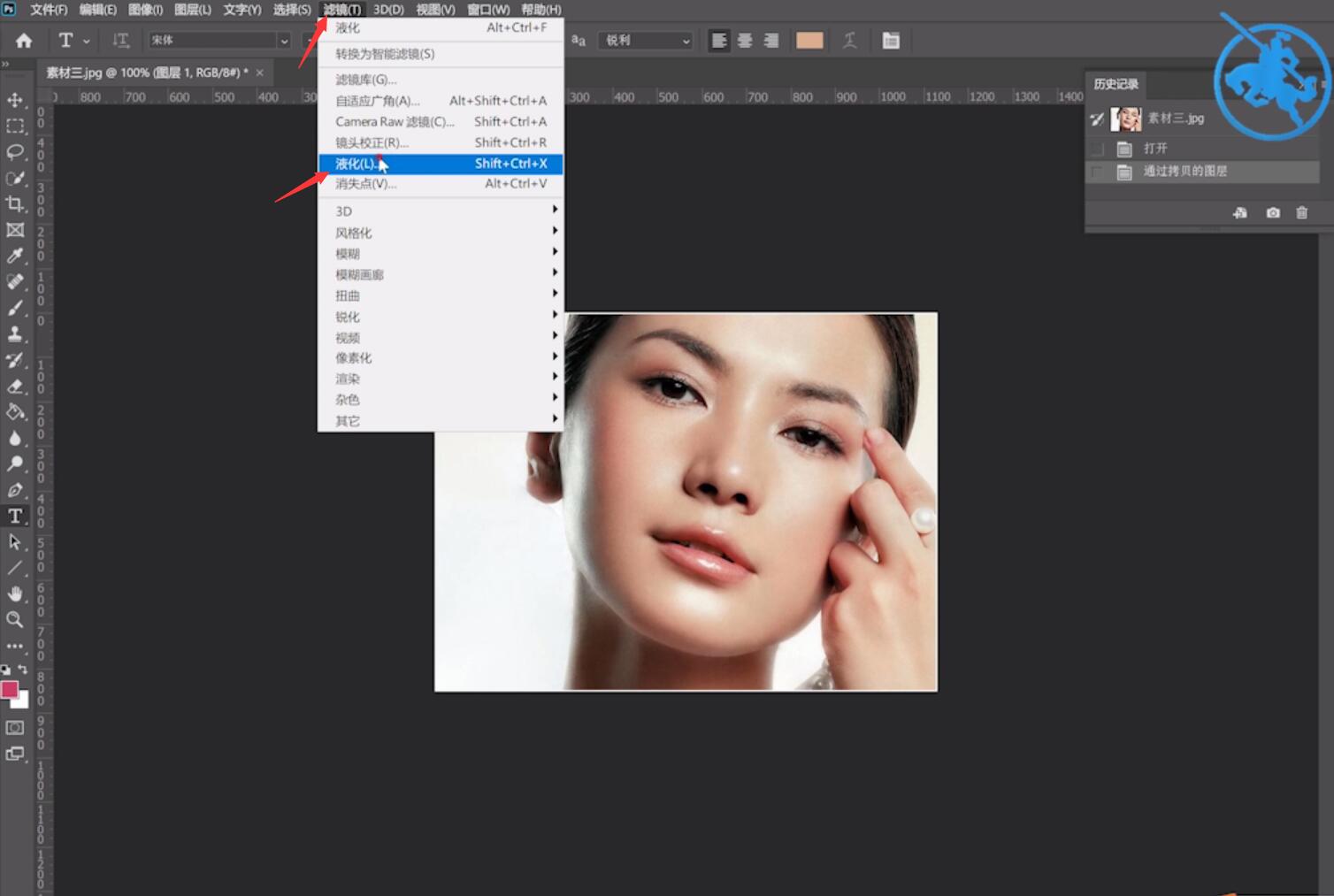Expand the 风格化 filter submenu
Viewport: 1334px width, 896px height.
click(441, 233)
